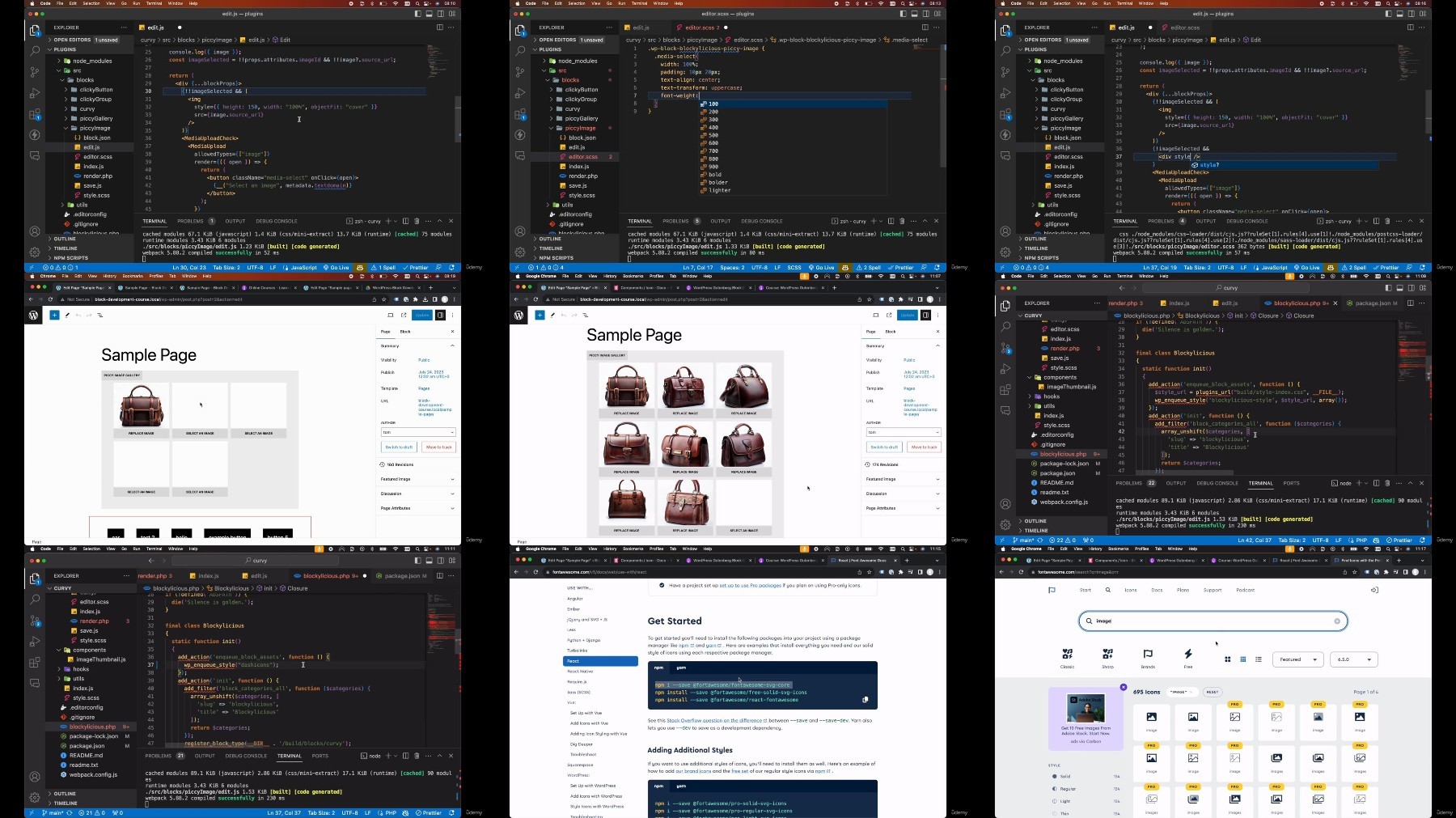The image size is (1456, 818).
Task: Choose Classic icon family on Font Awesome search
Action: [x=1067, y=657]
